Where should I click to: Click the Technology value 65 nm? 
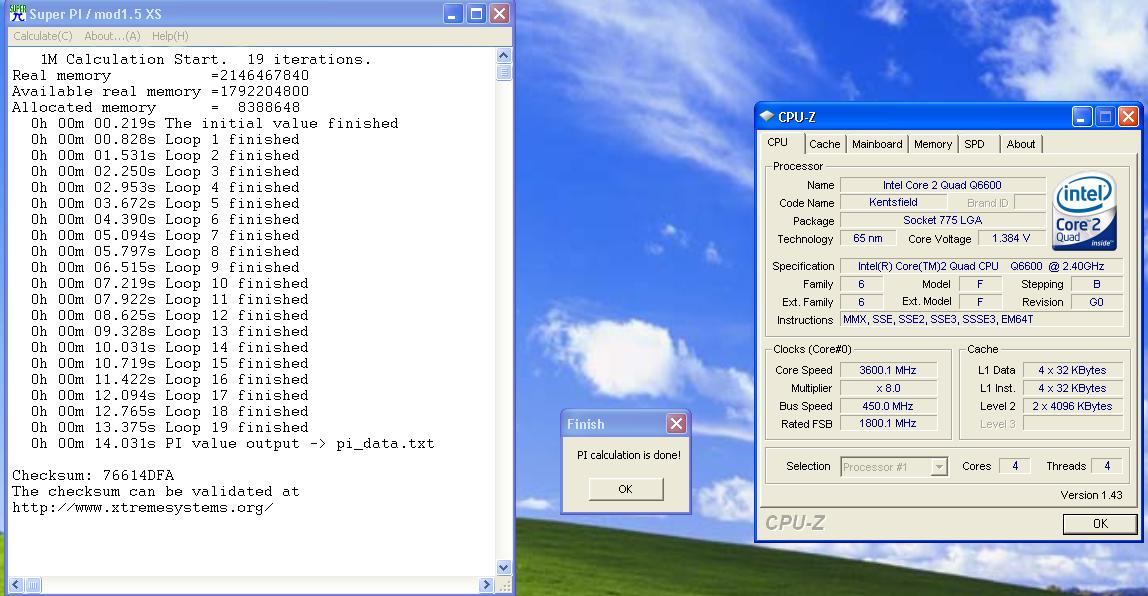click(x=868, y=239)
